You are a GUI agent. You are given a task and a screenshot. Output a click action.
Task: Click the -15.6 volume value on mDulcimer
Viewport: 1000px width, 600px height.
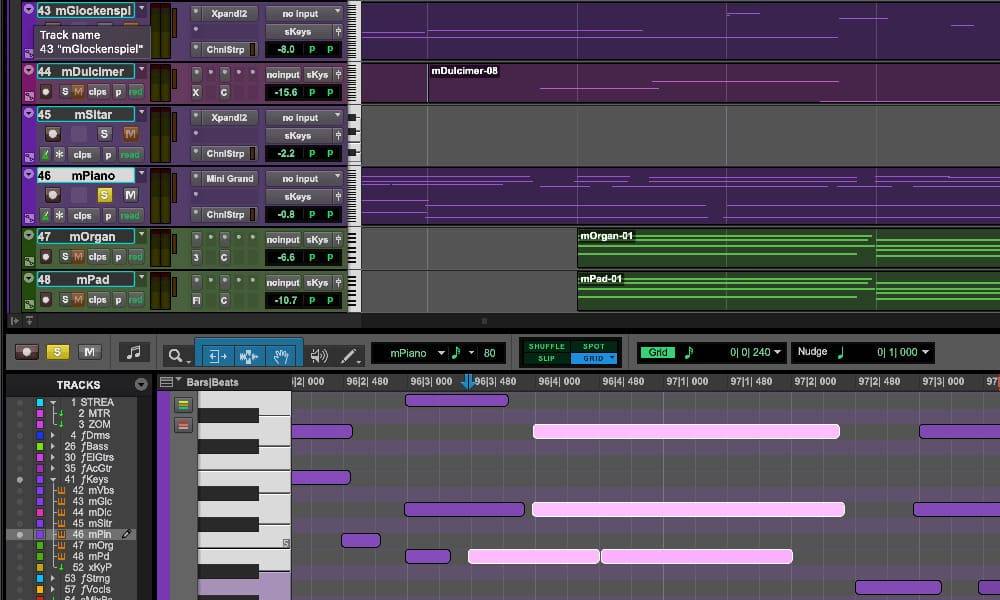point(286,91)
